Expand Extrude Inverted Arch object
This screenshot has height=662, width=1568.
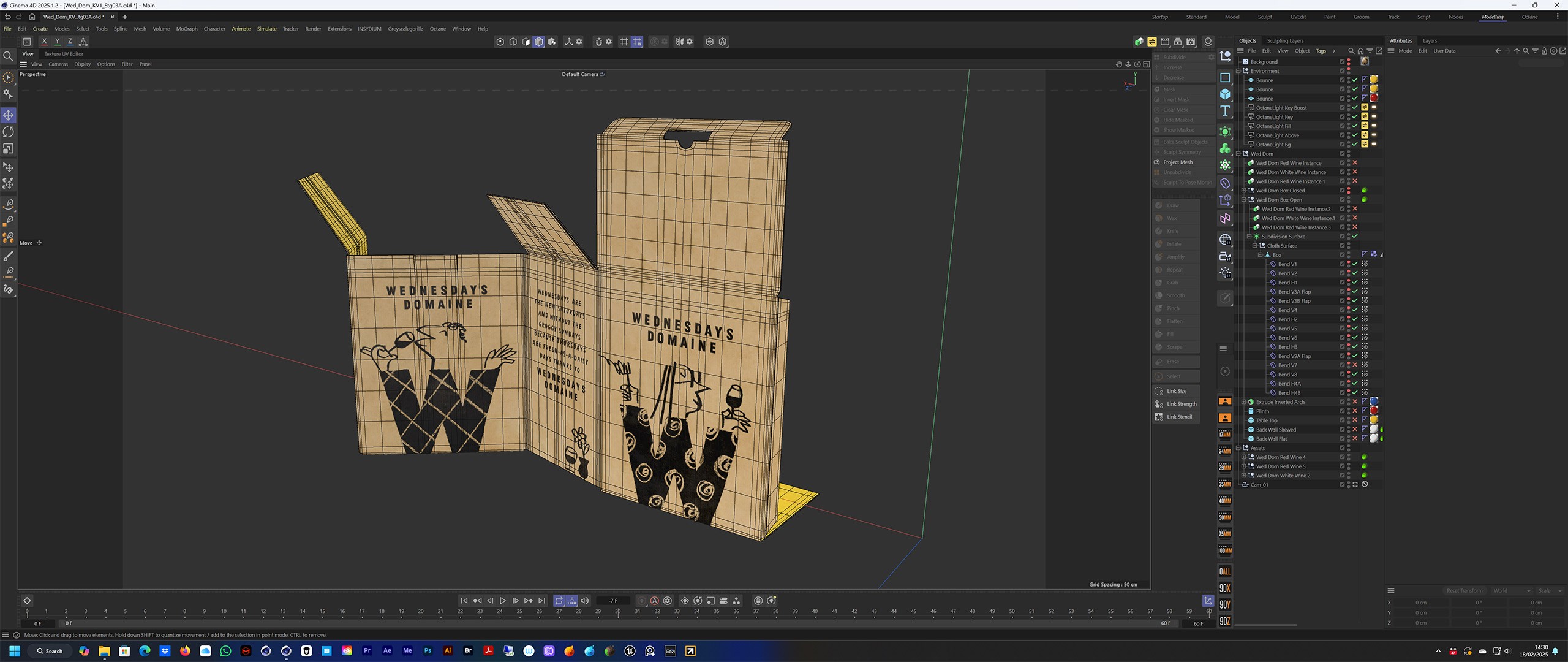click(1243, 402)
